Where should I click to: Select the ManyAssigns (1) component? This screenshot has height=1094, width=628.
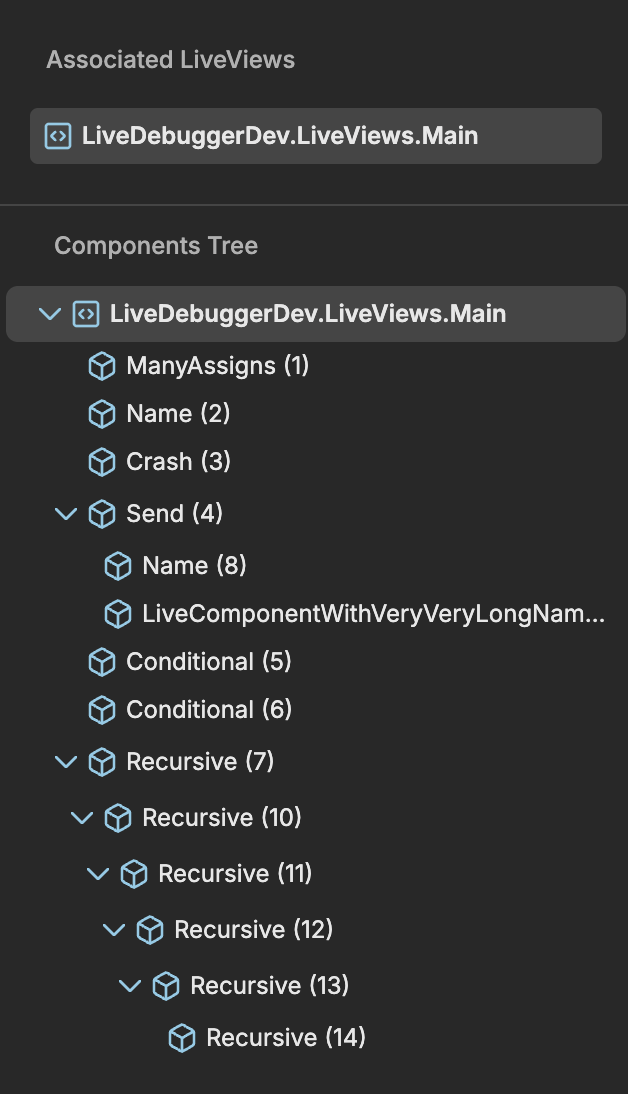pyautogui.click(x=218, y=366)
